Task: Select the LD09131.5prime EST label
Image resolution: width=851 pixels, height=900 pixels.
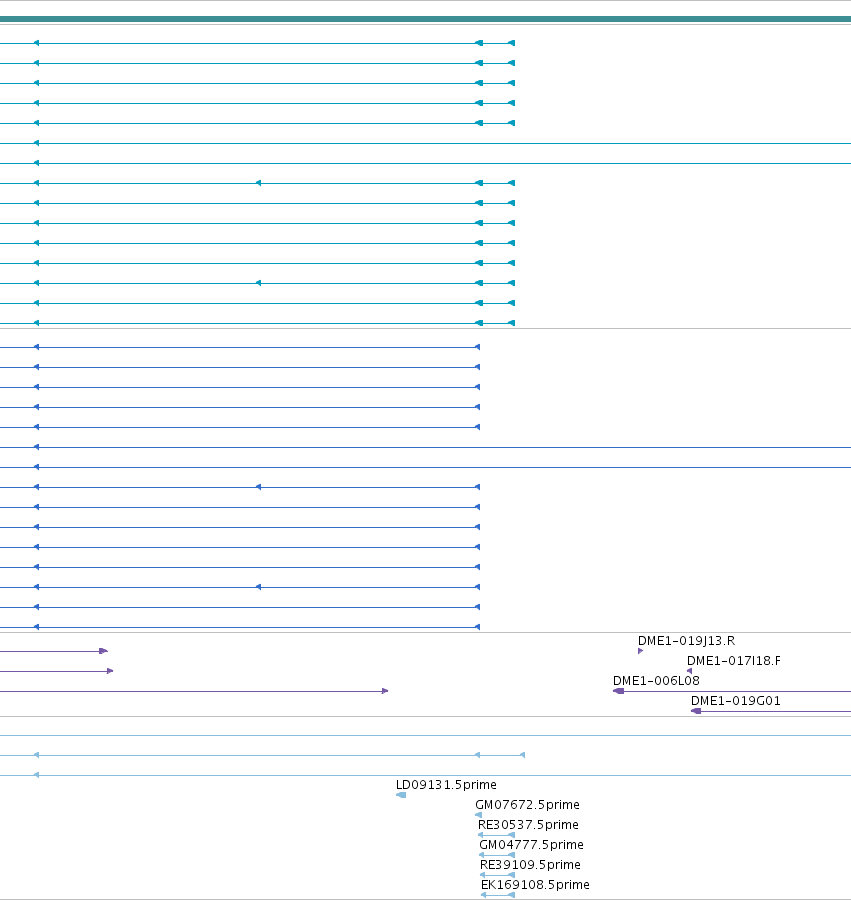Action: 446,785
